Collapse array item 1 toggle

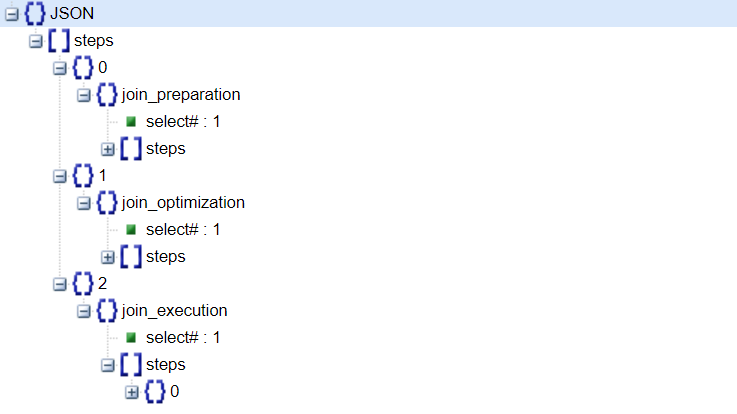pyautogui.click(x=60, y=176)
